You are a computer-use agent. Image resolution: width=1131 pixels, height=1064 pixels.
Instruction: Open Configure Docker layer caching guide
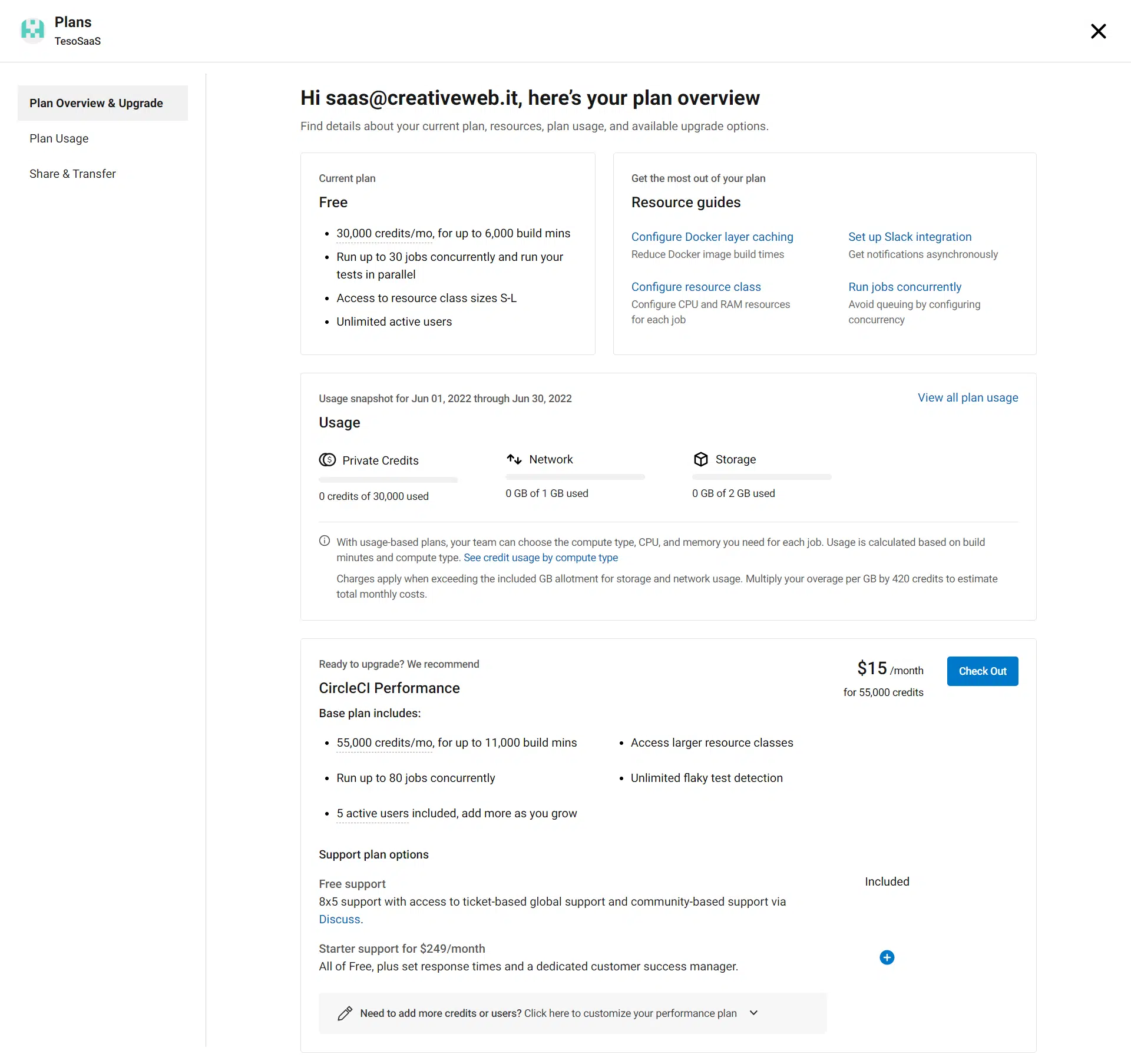tap(712, 237)
